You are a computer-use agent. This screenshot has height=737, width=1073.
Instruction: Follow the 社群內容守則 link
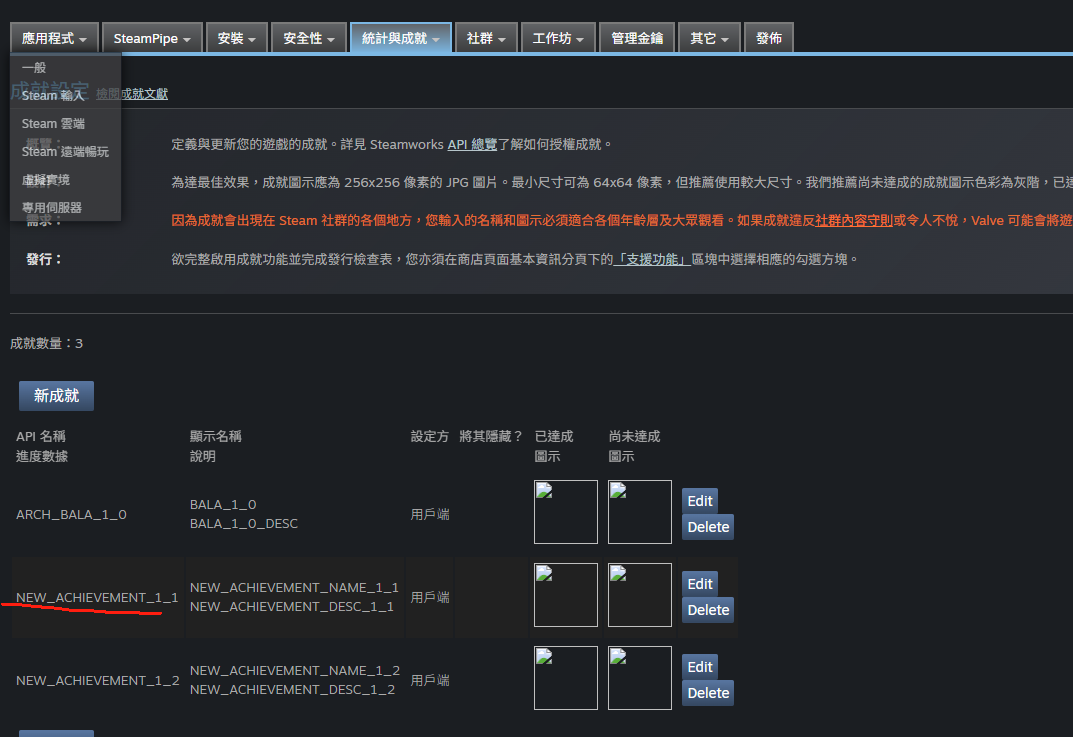853,221
